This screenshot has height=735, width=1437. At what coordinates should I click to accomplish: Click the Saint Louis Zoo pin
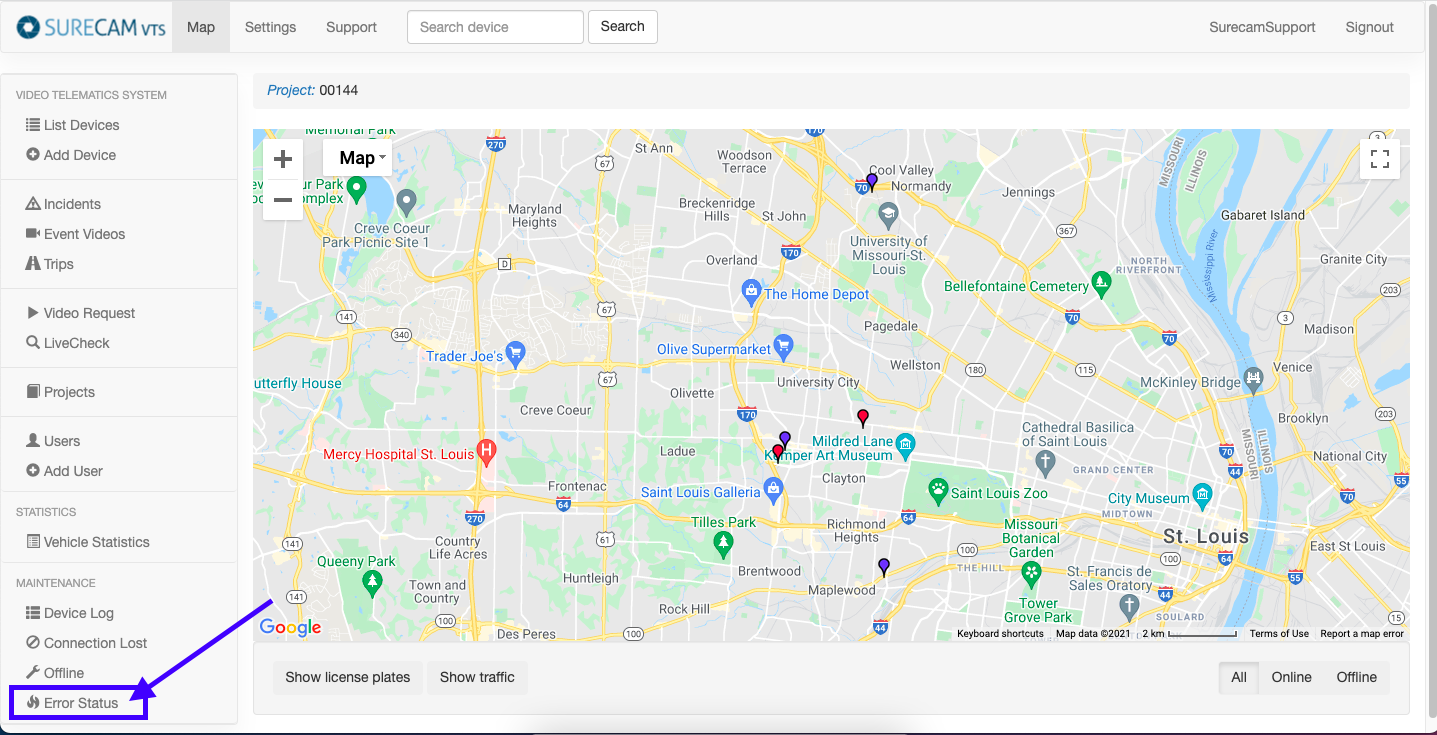[938, 490]
